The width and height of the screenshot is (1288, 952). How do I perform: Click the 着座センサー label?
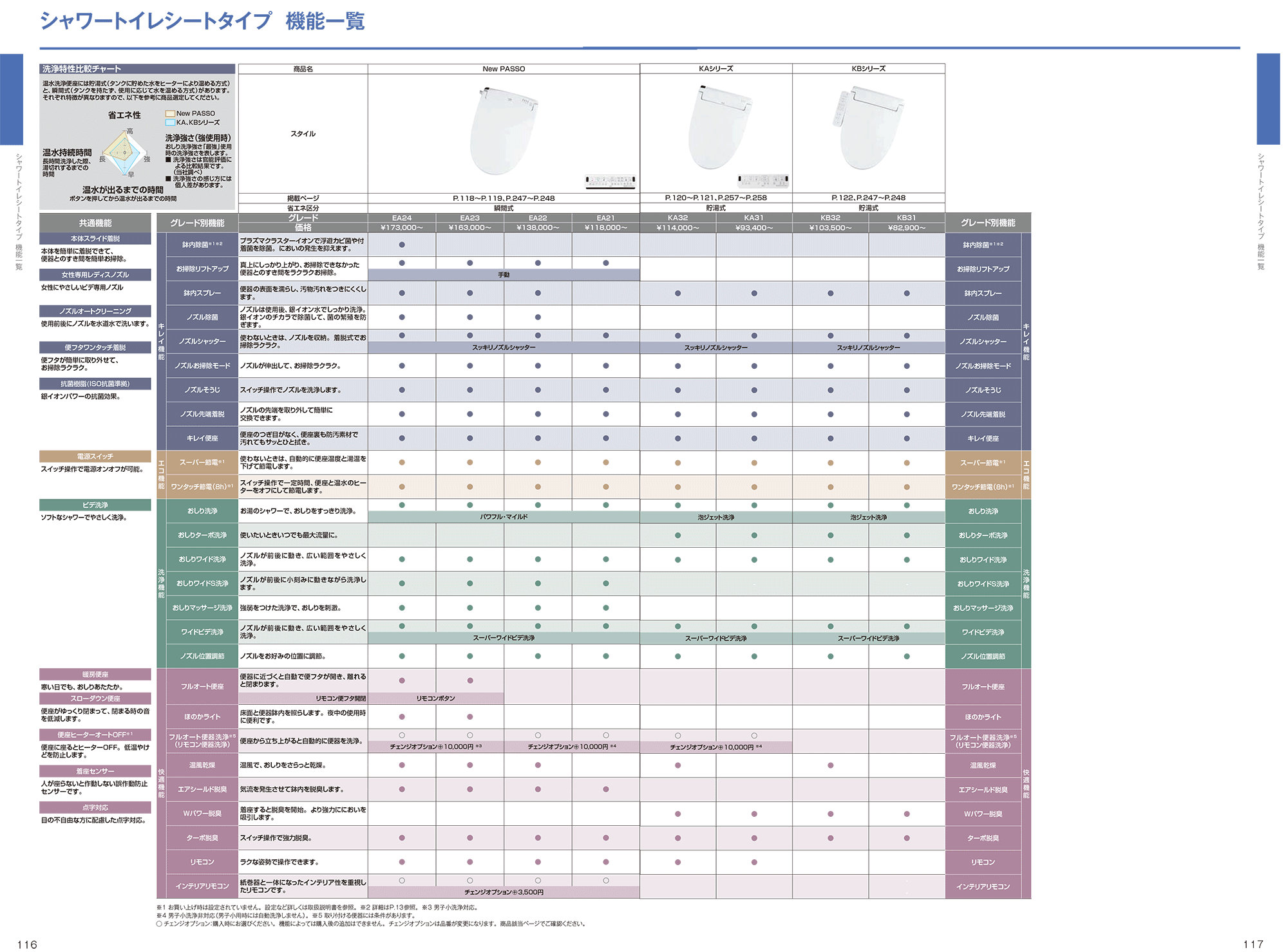[x=95, y=771]
